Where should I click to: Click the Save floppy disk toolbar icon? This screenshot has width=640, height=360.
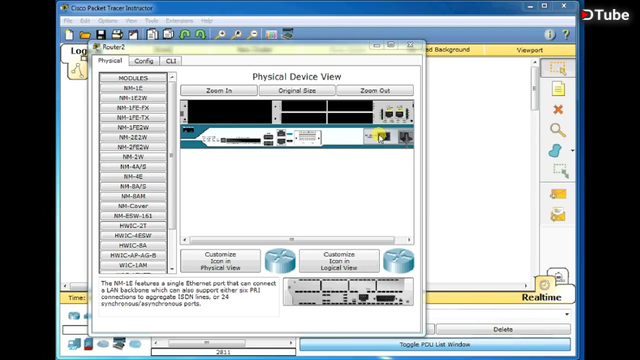point(101,35)
